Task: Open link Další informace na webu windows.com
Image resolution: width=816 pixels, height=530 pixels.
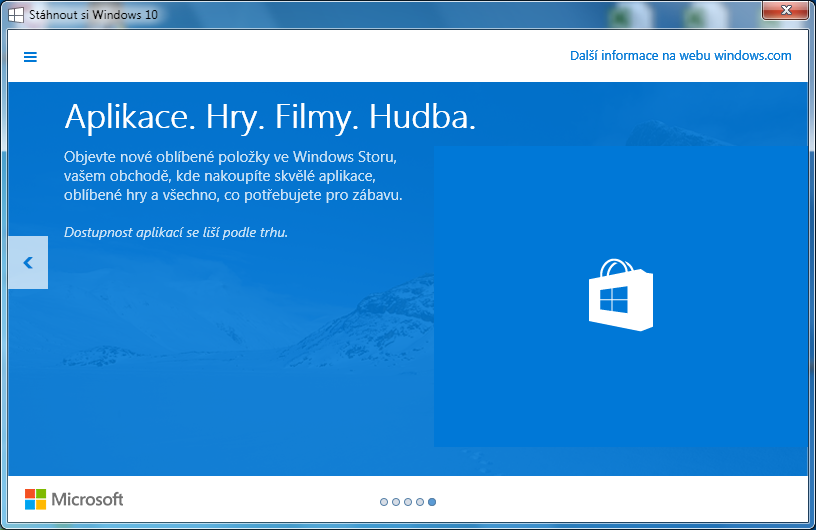Action: (x=680, y=56)
